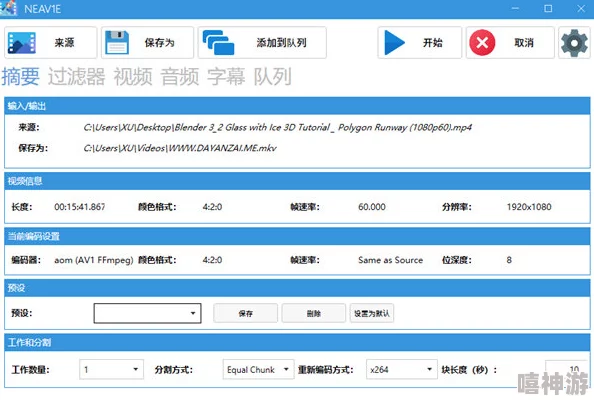Image resolution: width=594 pixels, height=405 pixels.
Task: Open settings via the gear icon
Action: 574,43
